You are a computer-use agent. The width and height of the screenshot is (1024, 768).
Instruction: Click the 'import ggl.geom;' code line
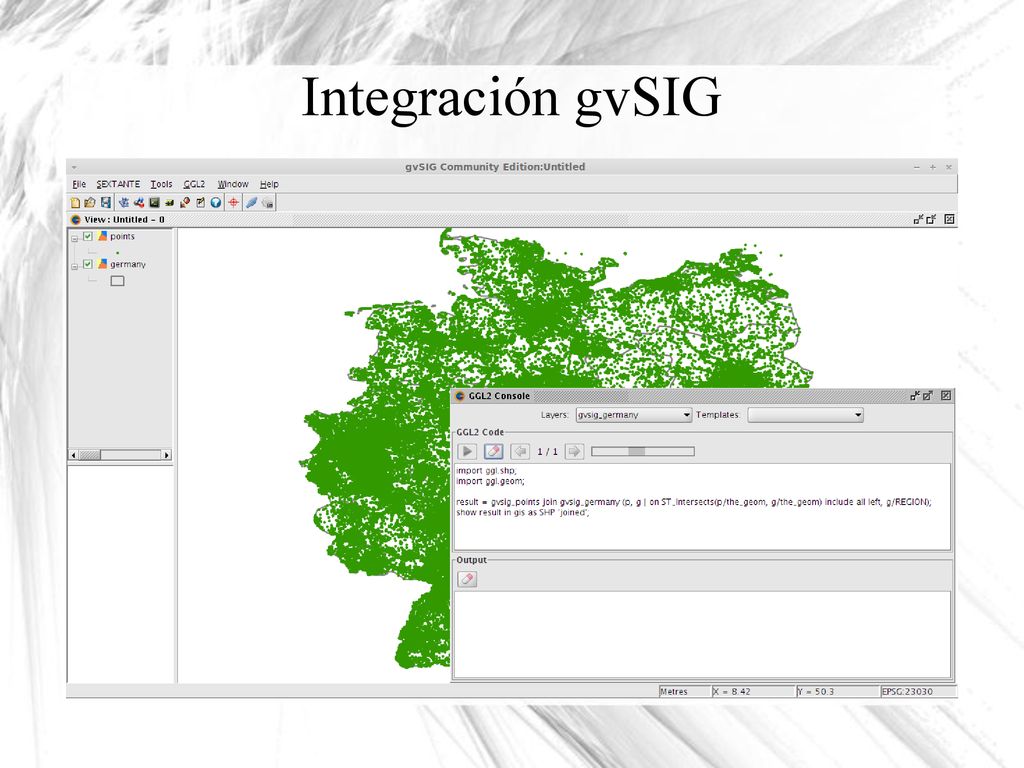click(490, 481)
